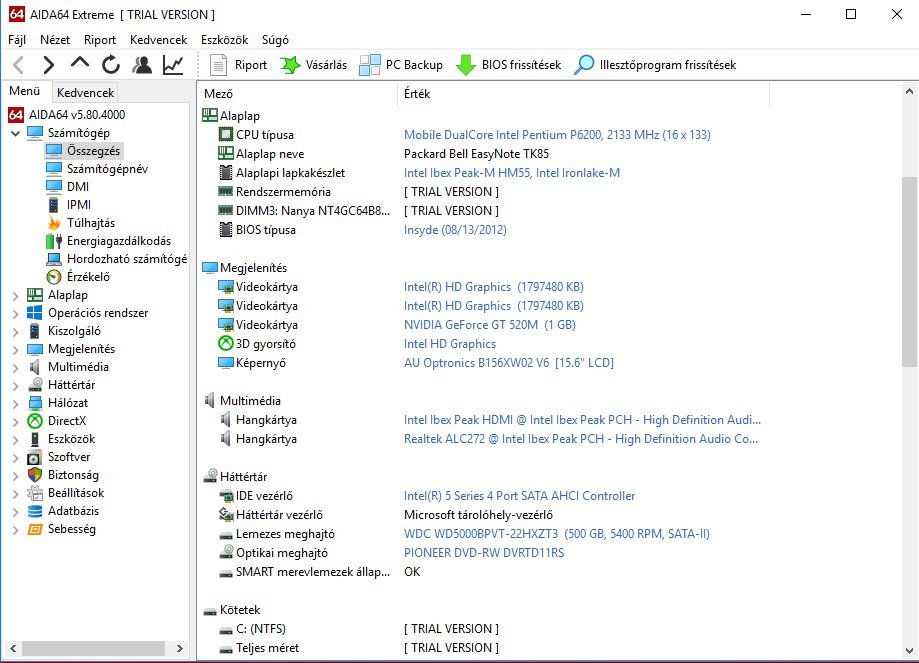
Task: Open the PIONEER DVD-RW DVRTD11RS link
Action: [484, 553]
